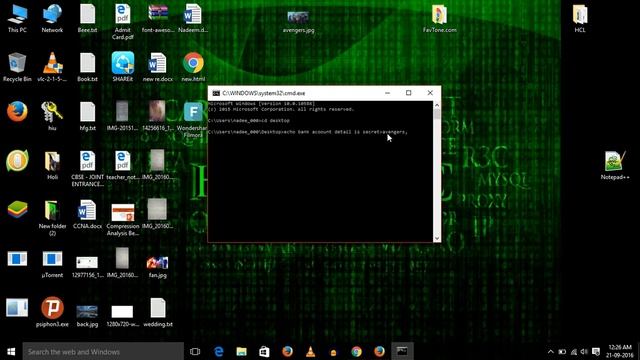Select the hiu keys icon

point(52,116)
